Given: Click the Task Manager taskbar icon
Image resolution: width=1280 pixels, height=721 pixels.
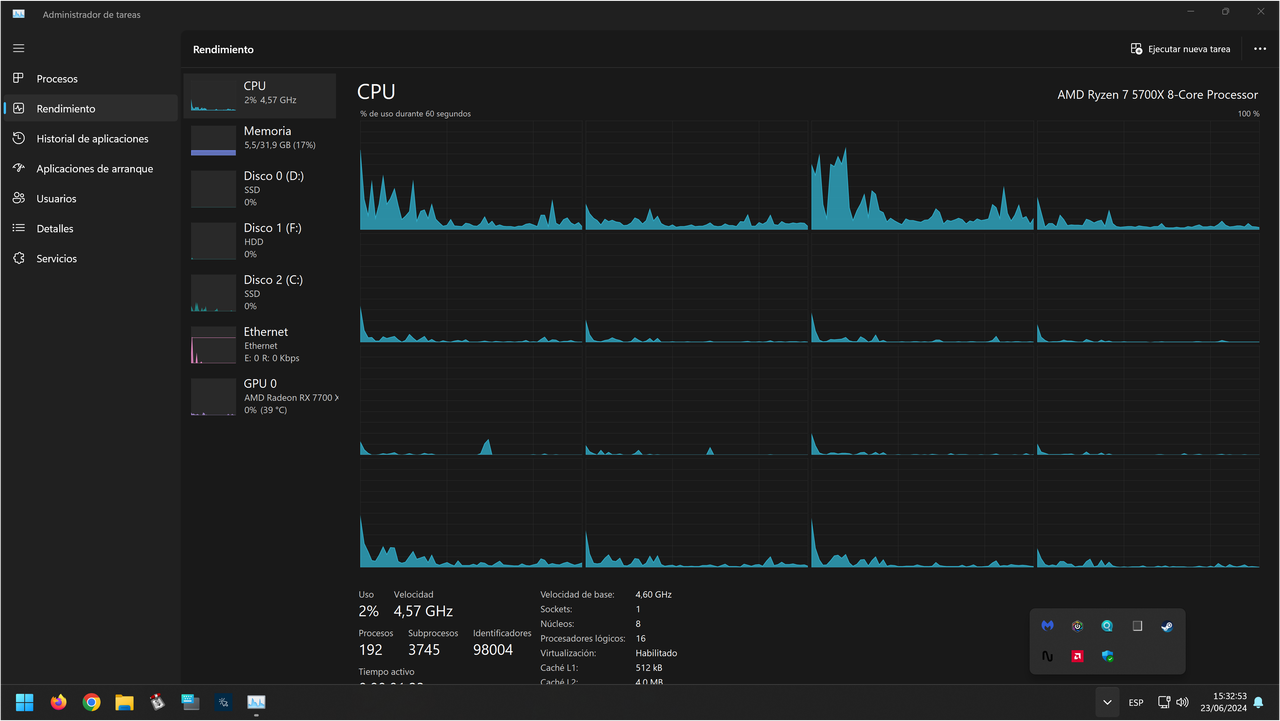Looking at the screenshot, I should [256, 702].
